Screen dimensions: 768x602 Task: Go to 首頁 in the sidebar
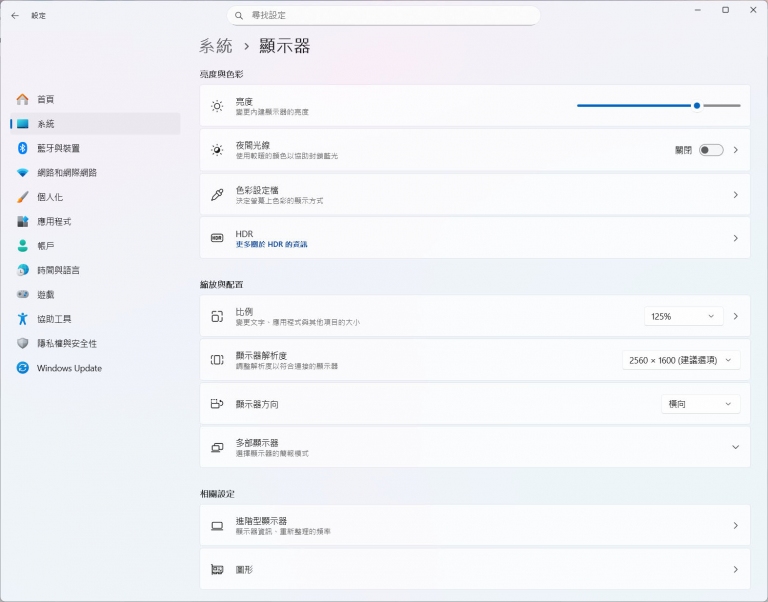(46, 99)
